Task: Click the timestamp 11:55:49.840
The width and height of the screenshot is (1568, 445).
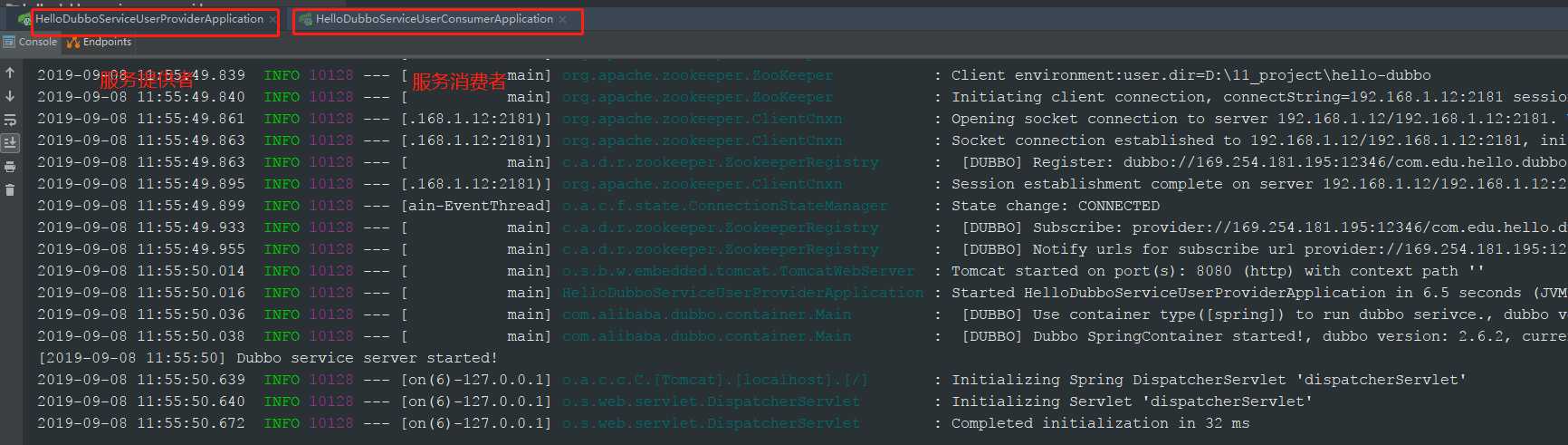Action: point(191,97)
